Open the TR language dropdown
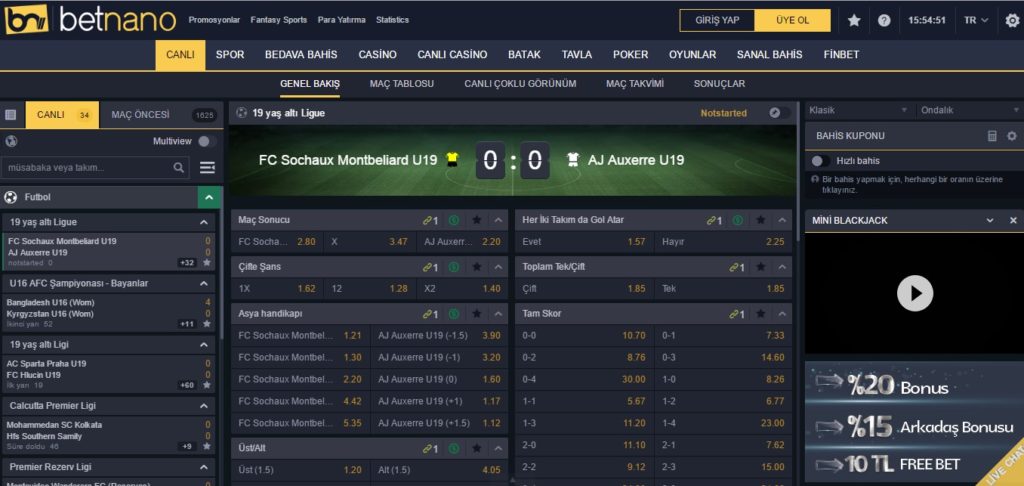This screenshot has width=1024, height=486. 976,20
